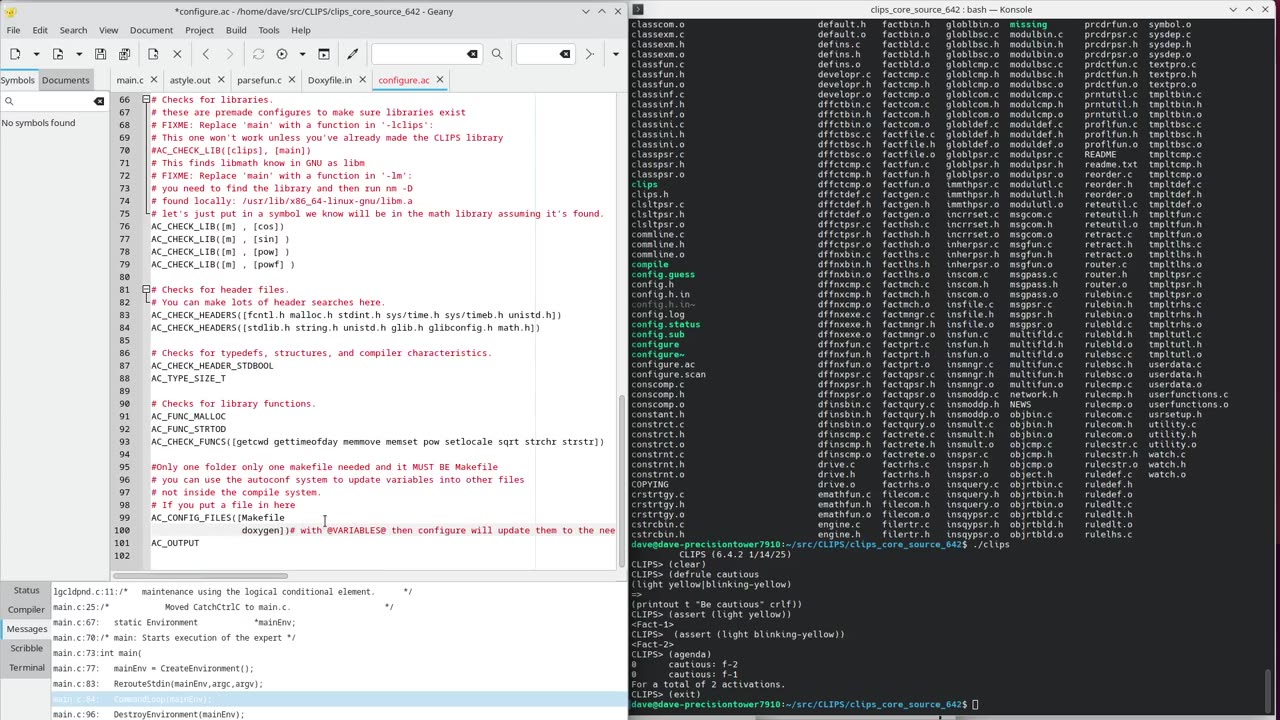Screen dimensions: 1280x720
Task: Switch to the Doxyfile.in editor tab
Action: point(330,80)
